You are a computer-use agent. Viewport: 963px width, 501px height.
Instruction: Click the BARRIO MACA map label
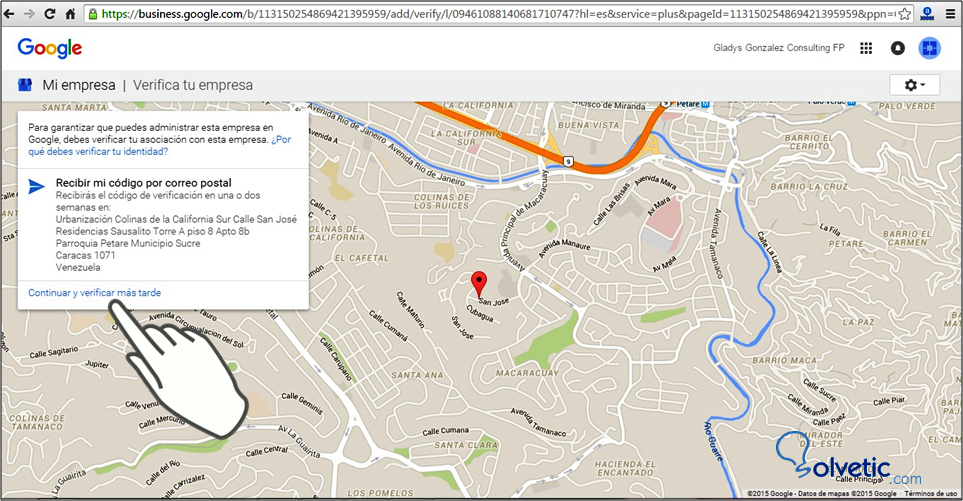(785, 360)
